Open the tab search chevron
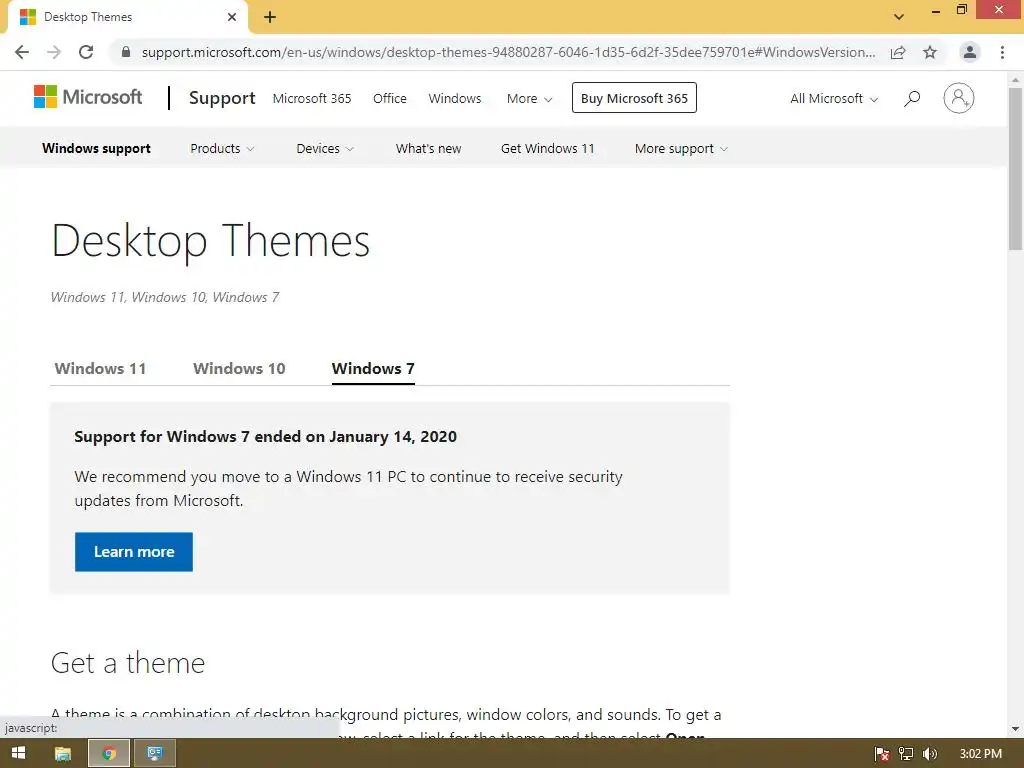The width and height of the screenshot is (1024, 768). pyautogui.click(x=899, y=17)
